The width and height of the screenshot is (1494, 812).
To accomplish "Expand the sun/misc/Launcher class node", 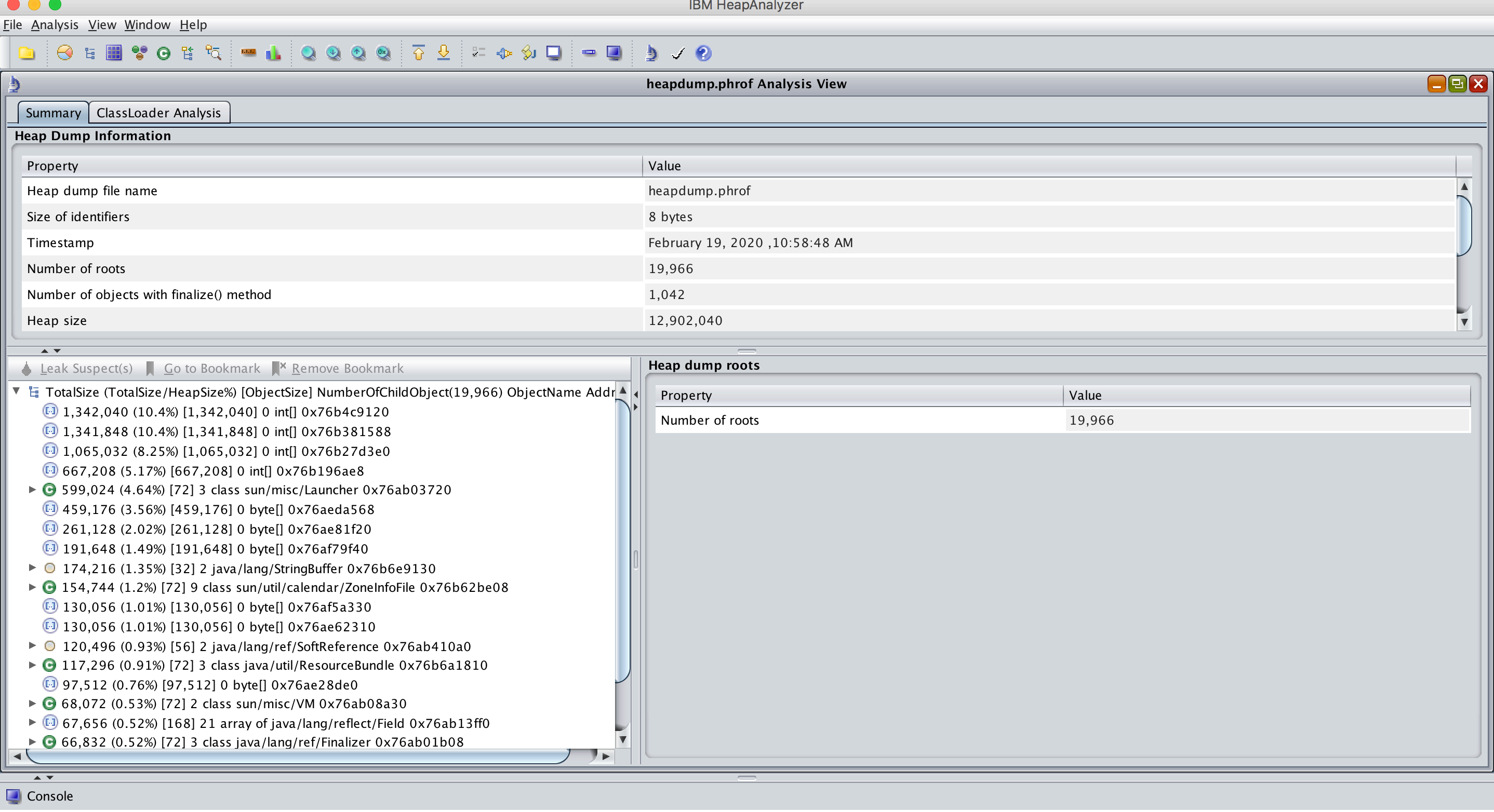I will pyautogui.click(x=33, y=490).
